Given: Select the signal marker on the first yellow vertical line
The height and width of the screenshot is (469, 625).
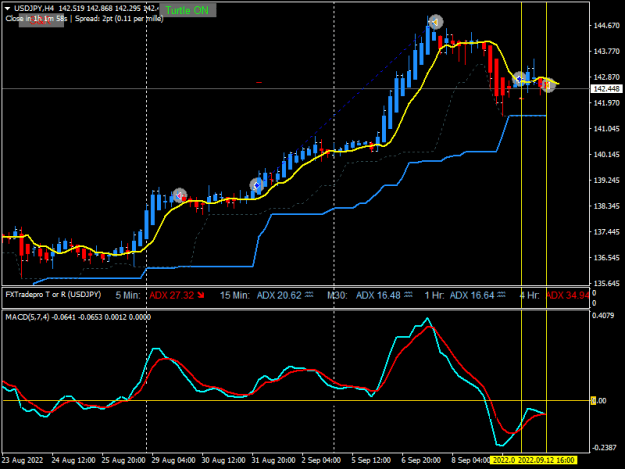Looking at the screenshot, I should pyautogui.click(x=520, y=79).
